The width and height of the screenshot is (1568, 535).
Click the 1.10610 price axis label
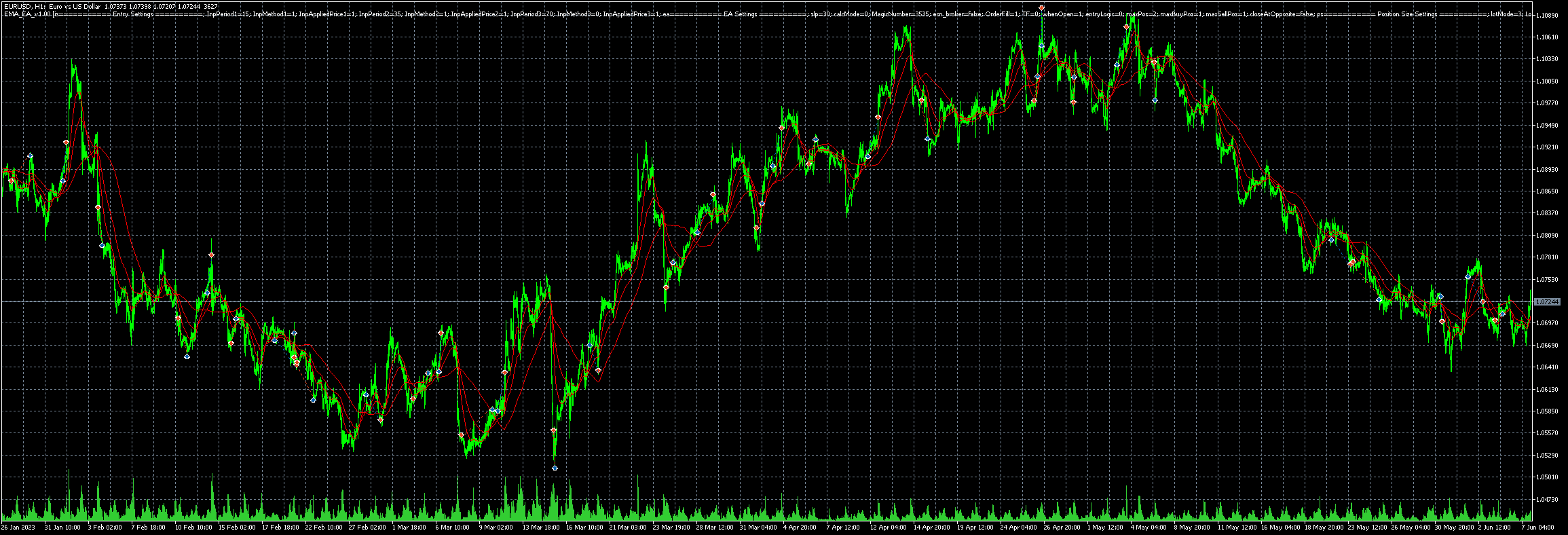[x=1548, y=37]
